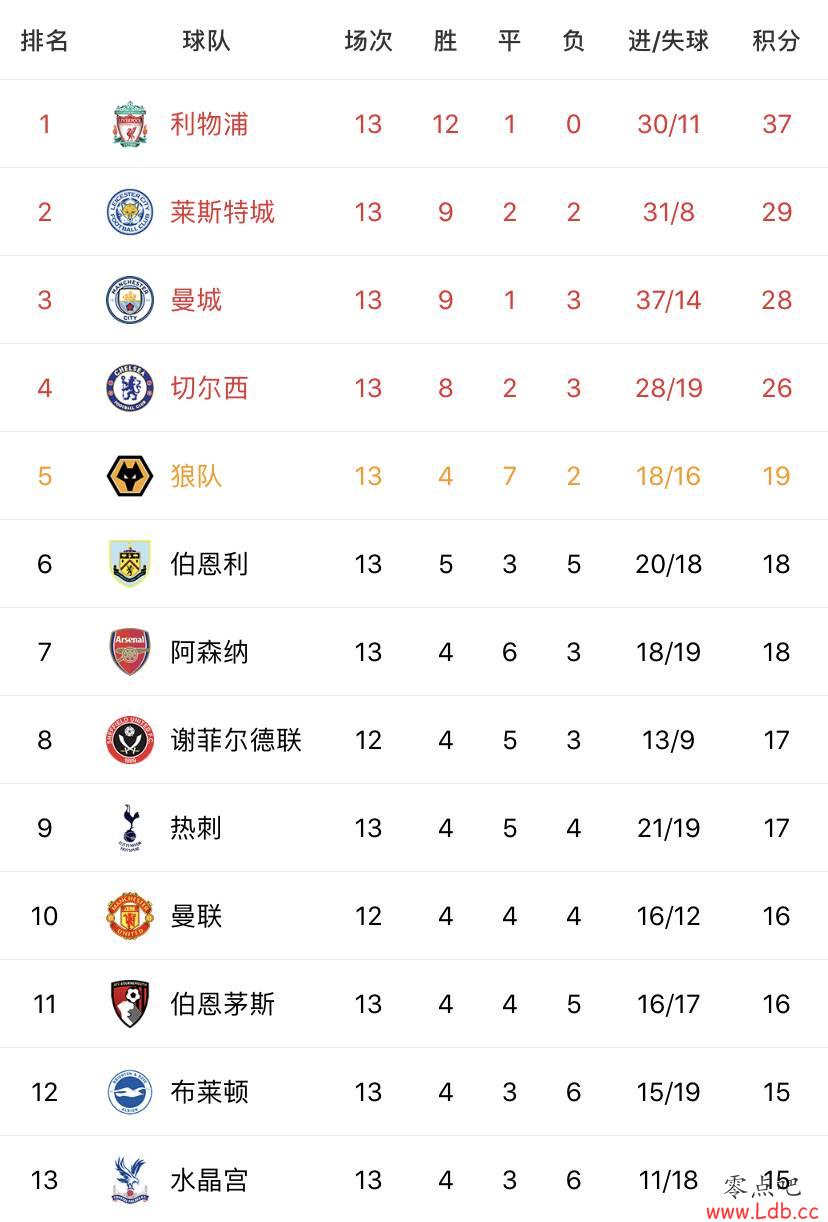
Task: Open team name 谢菲尔德联
Action: coord(236,740)
